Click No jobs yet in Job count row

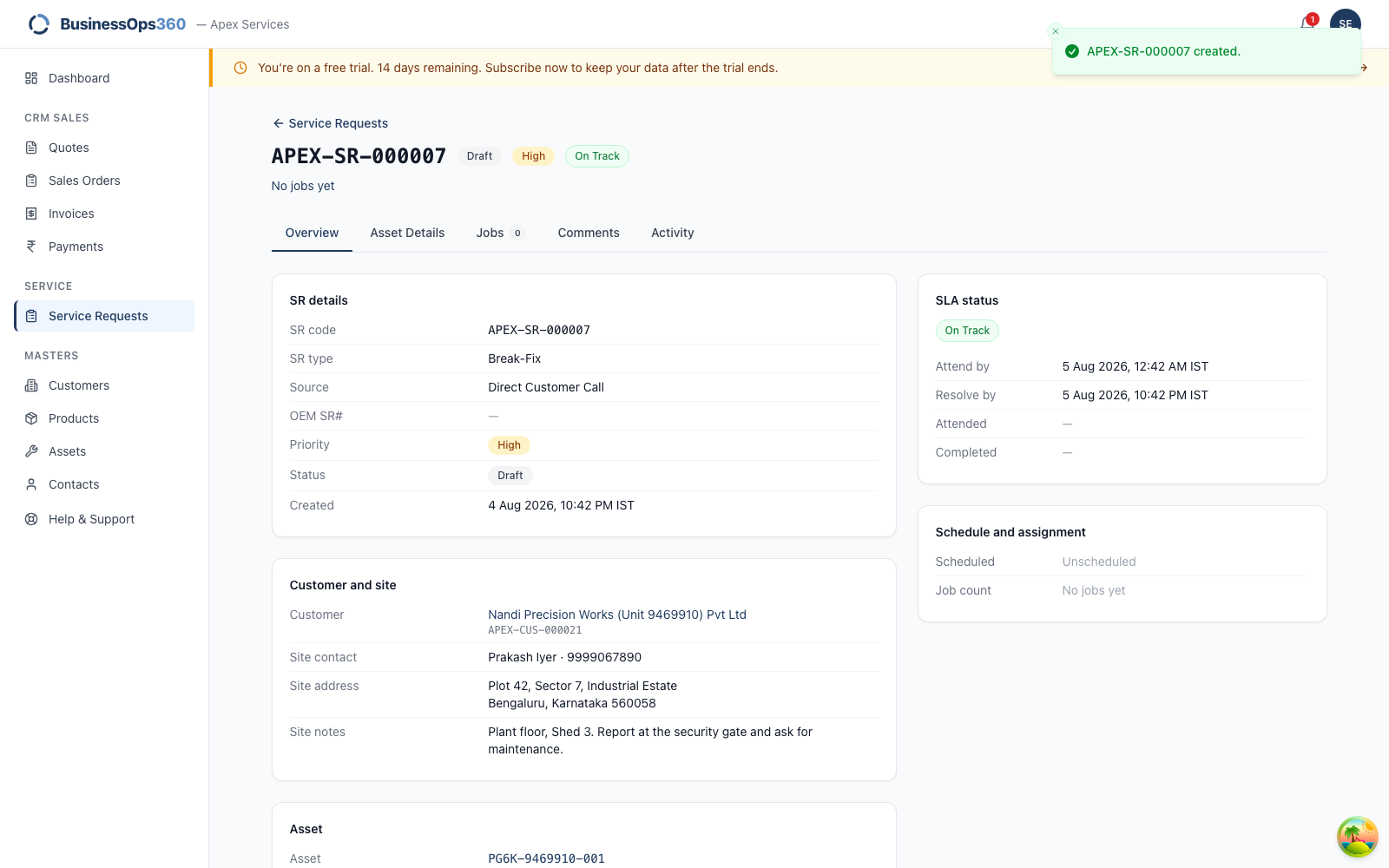(1094, 590)
